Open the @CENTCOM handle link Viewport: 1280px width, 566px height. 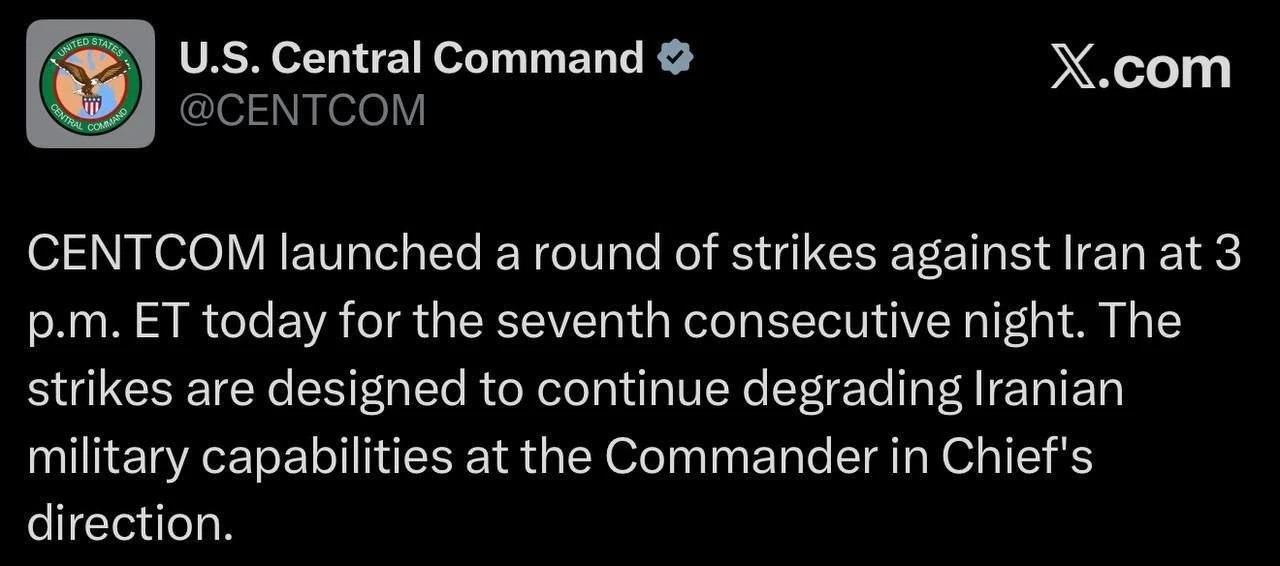(302, 110)
